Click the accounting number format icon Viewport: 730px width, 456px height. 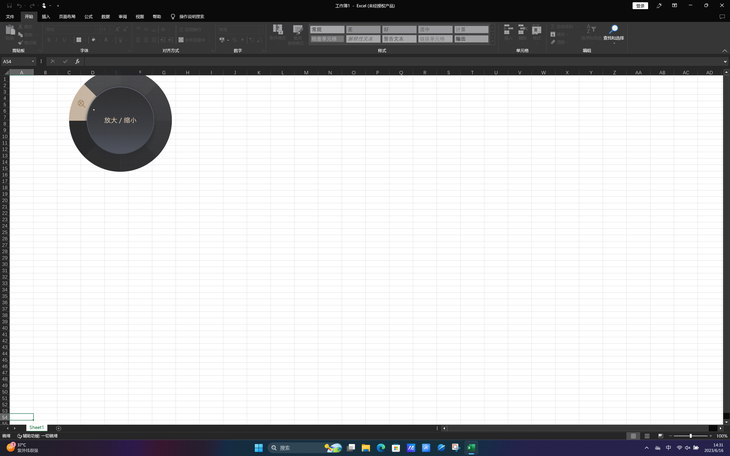pos(222,40)
